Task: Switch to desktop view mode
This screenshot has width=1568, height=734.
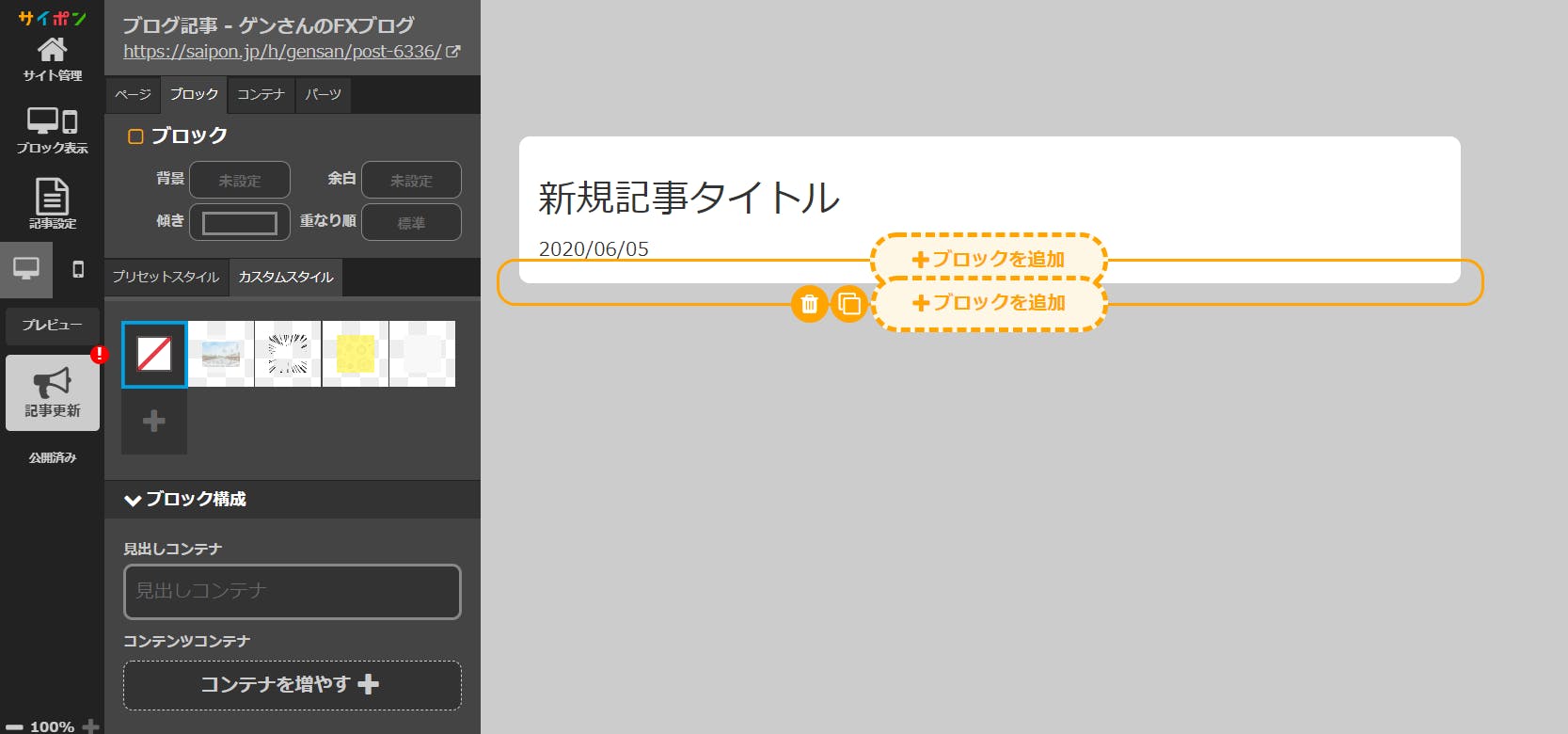Action: pos(26,269)
